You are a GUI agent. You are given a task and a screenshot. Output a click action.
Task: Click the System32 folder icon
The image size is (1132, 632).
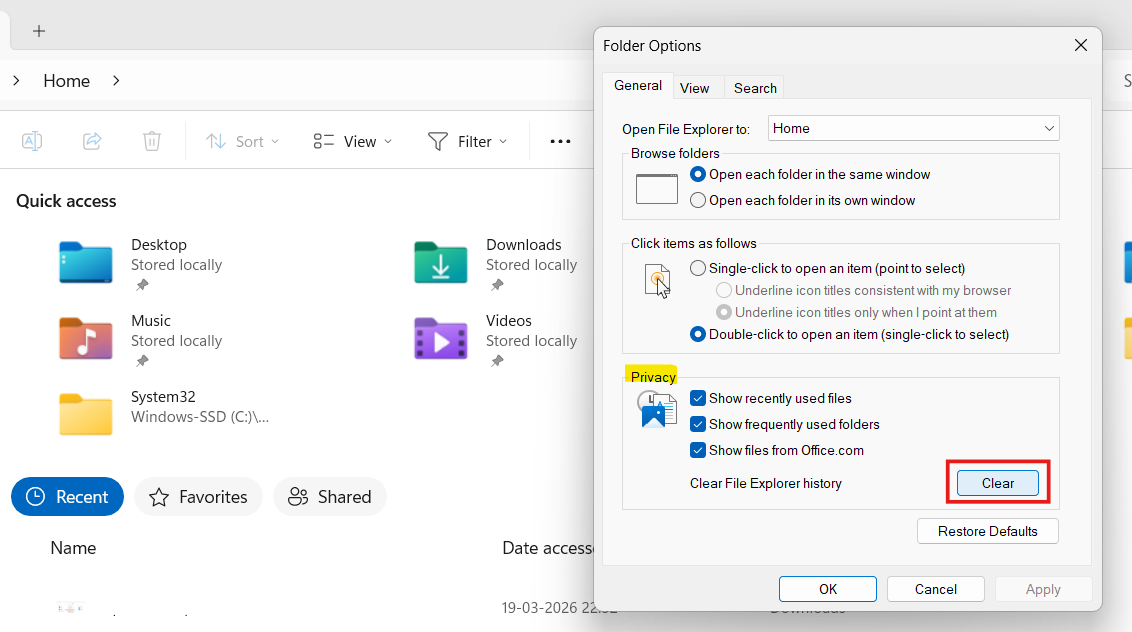click(85, 415)
